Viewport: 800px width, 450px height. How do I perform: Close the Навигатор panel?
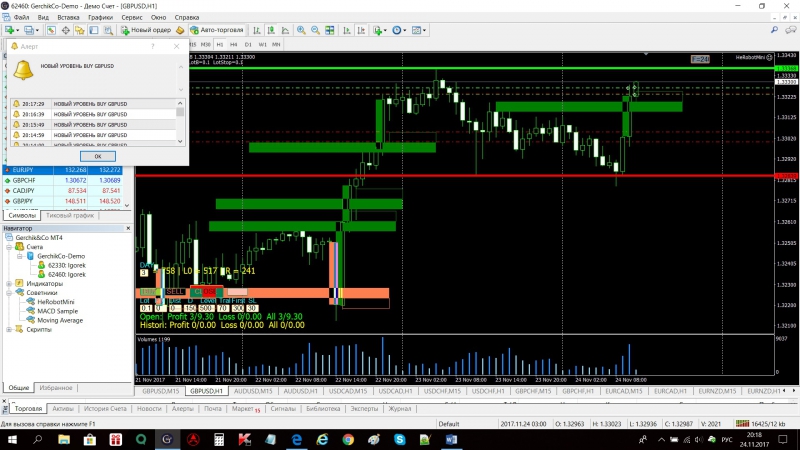tap(128, 229)
